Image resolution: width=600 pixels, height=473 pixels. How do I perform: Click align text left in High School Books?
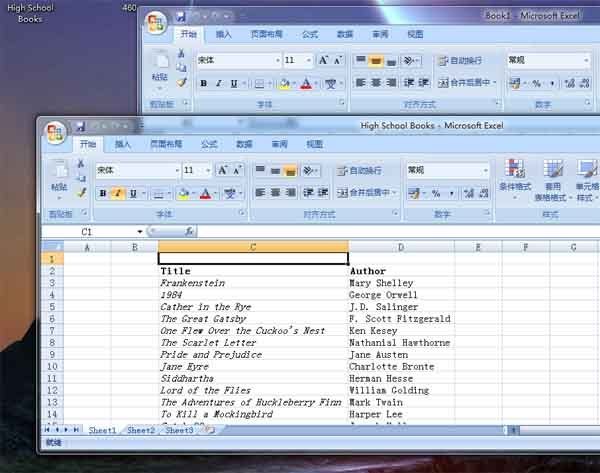pos(260,192)
